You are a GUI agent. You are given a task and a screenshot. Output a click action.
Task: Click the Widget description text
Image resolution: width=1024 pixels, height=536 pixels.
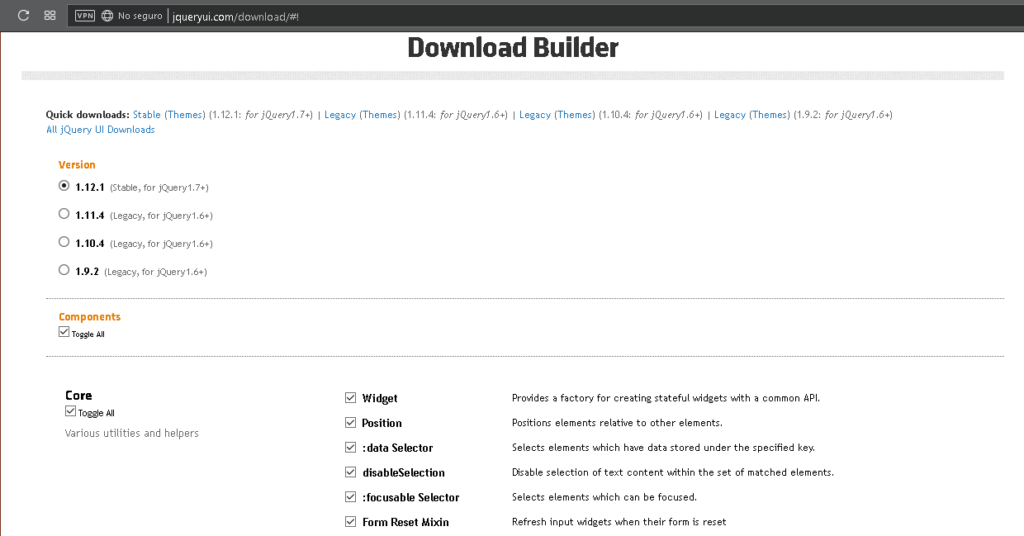pyautogui.click(x=666, y=398)
